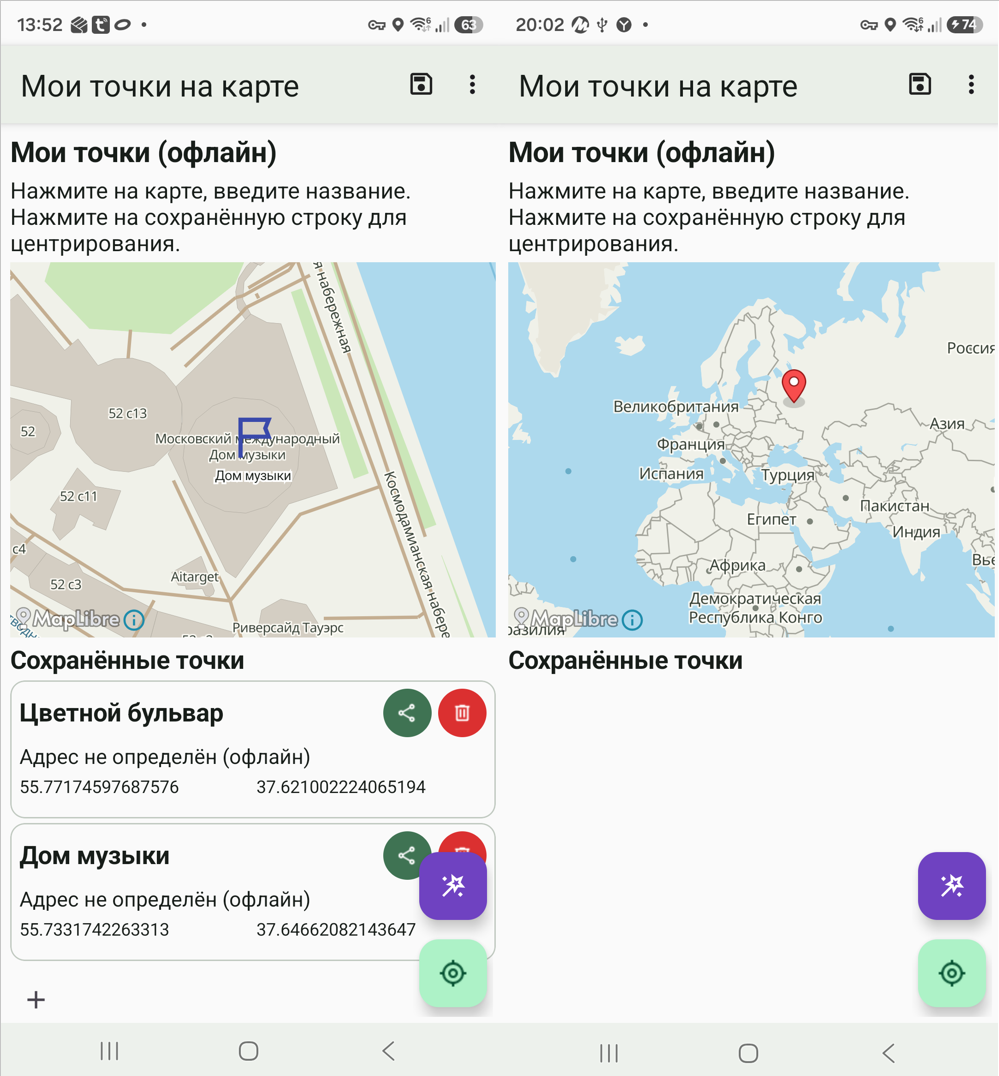Viewport: 999px width, 1076px height.
Task: Tap green locate-me button on left screen
Action: [x=453, y=973]
